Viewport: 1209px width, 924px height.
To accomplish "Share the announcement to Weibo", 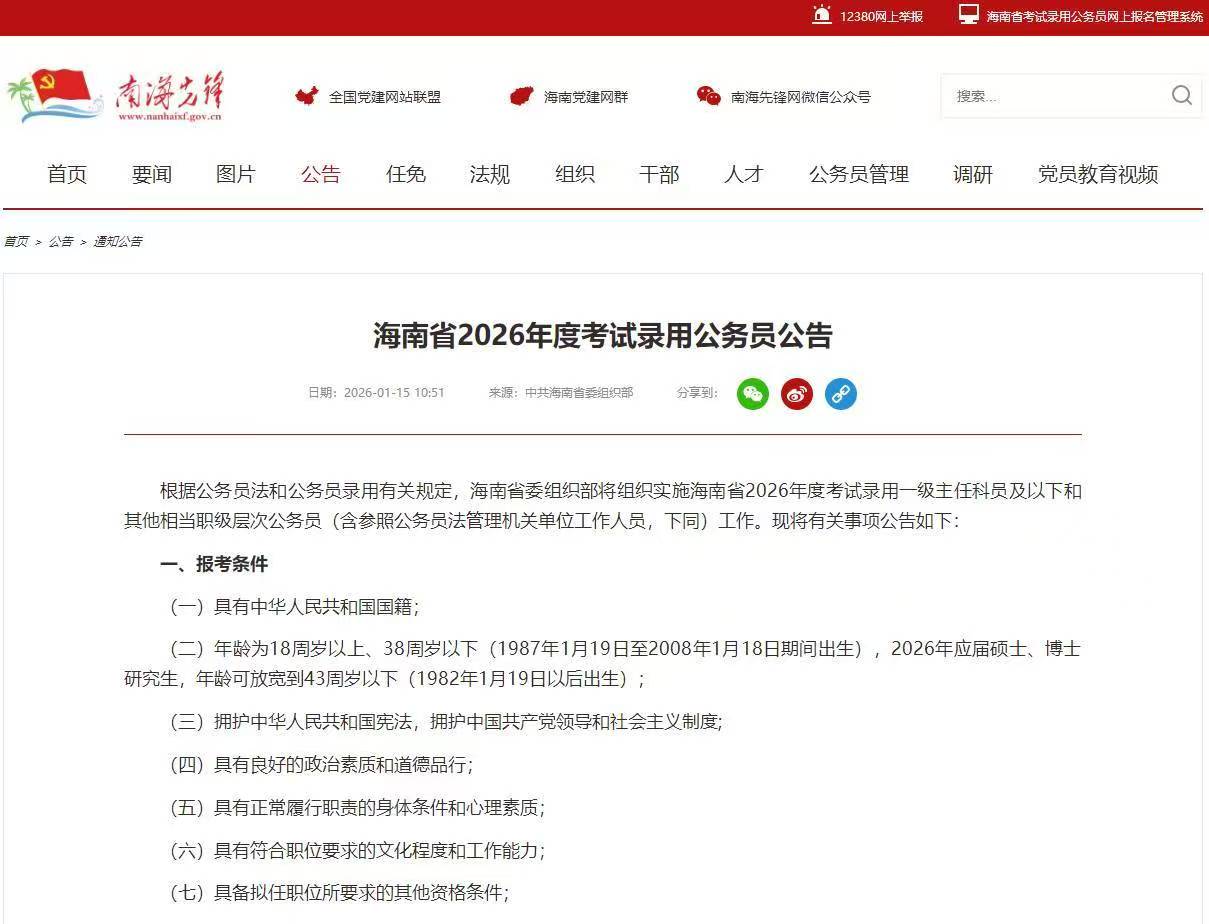I will click(x=796, y=394).
